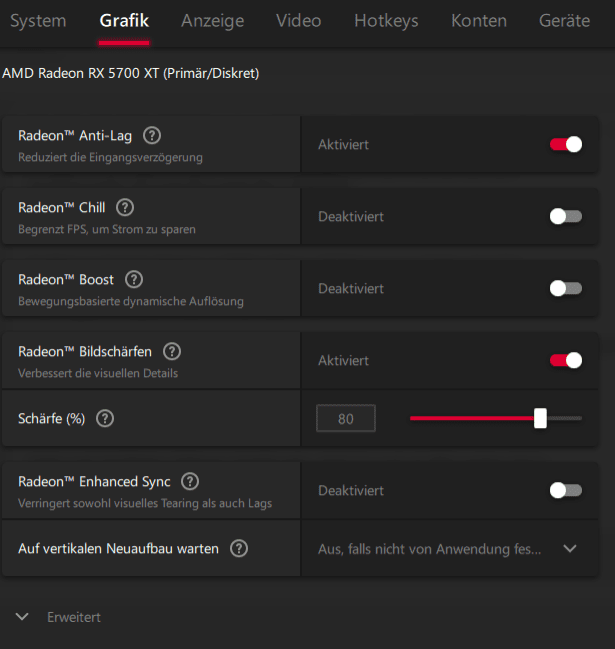Image resolution: width=615 pixels, height=649 pixels.
Task: Disable the Radeon Anti-Lag toggle
Action: 566,144
